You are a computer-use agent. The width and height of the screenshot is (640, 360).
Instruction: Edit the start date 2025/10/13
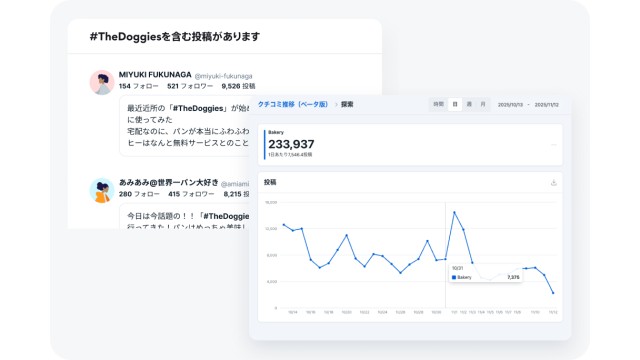click(x=510, y=105)
